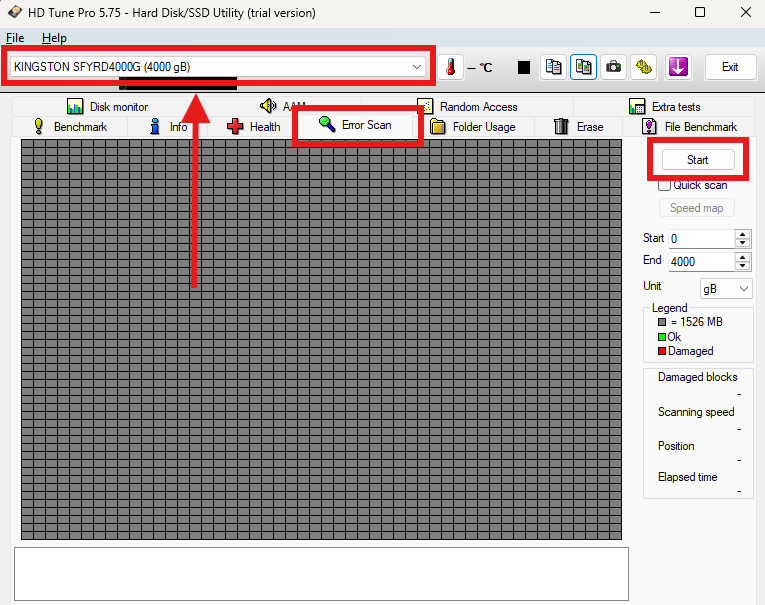Click the Exit button
This screenshot has height=605, width=765.
tap(730, 67)
